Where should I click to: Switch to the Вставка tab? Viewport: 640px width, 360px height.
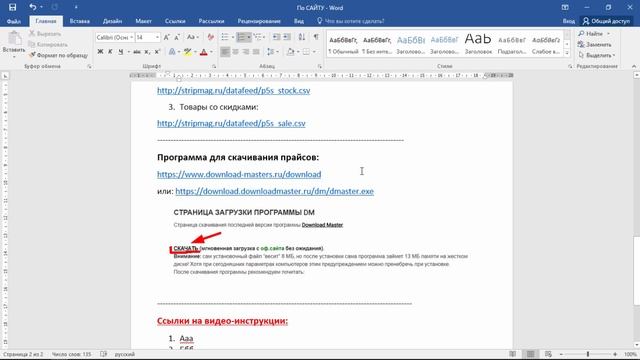coord(80,21)
